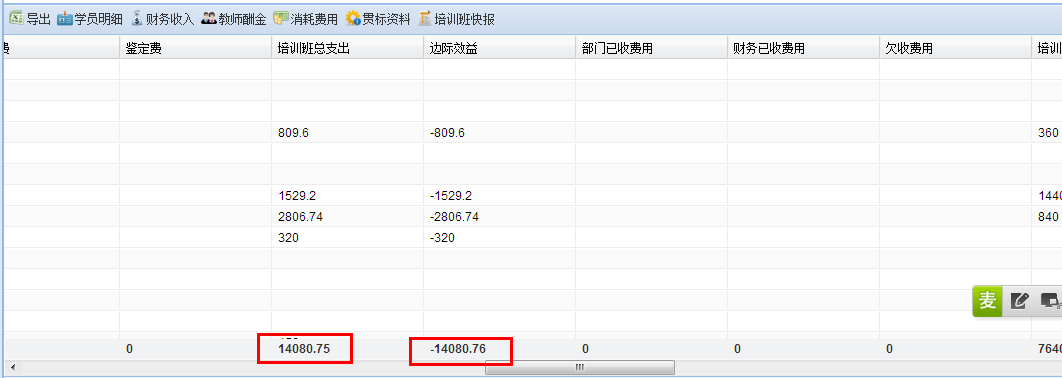Open 财务收入 from the toolbar

tap(170, 19)
